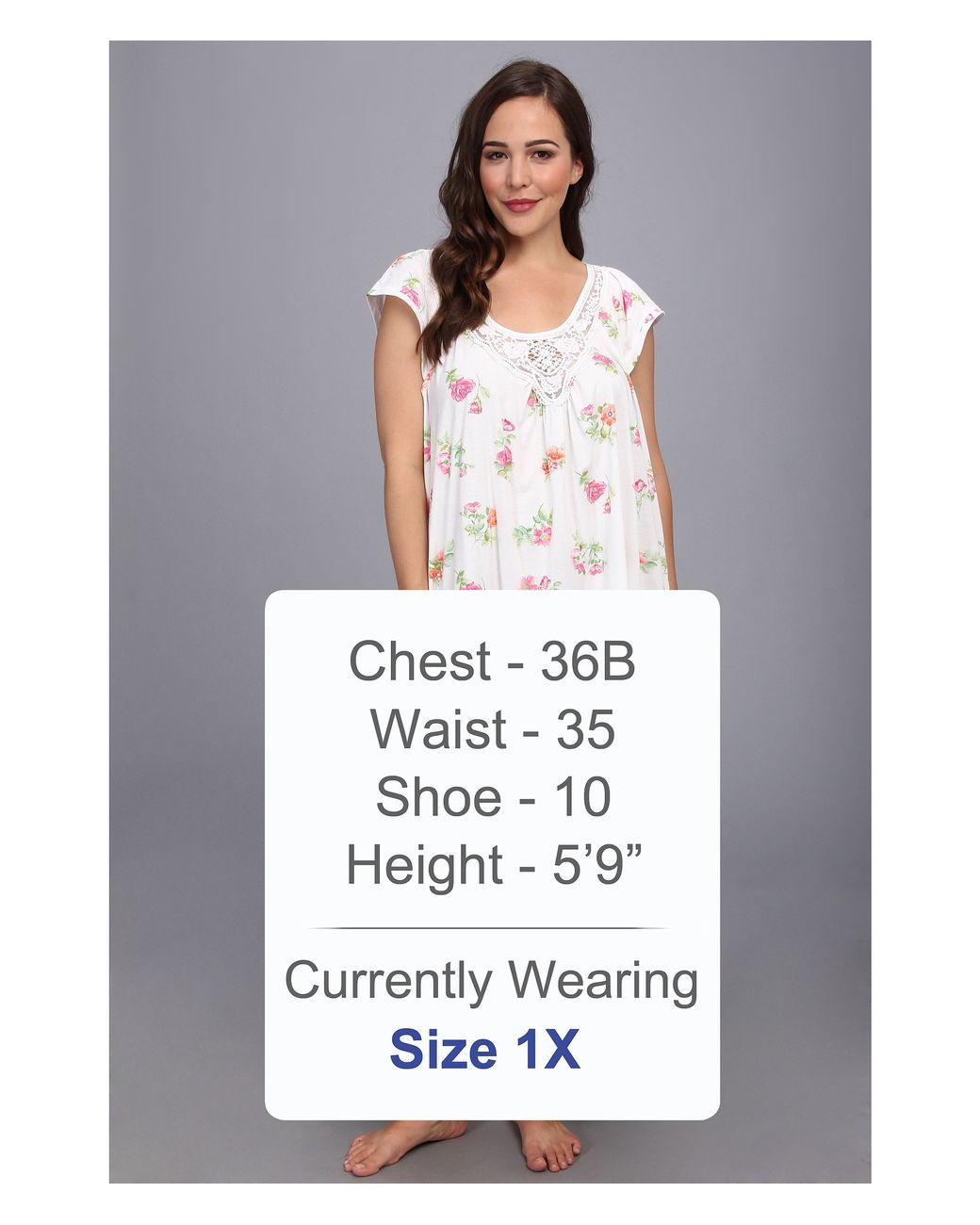Click the product photo of the floral nightgown
The image size is (980, 1225).
click(x=490, y=612)
